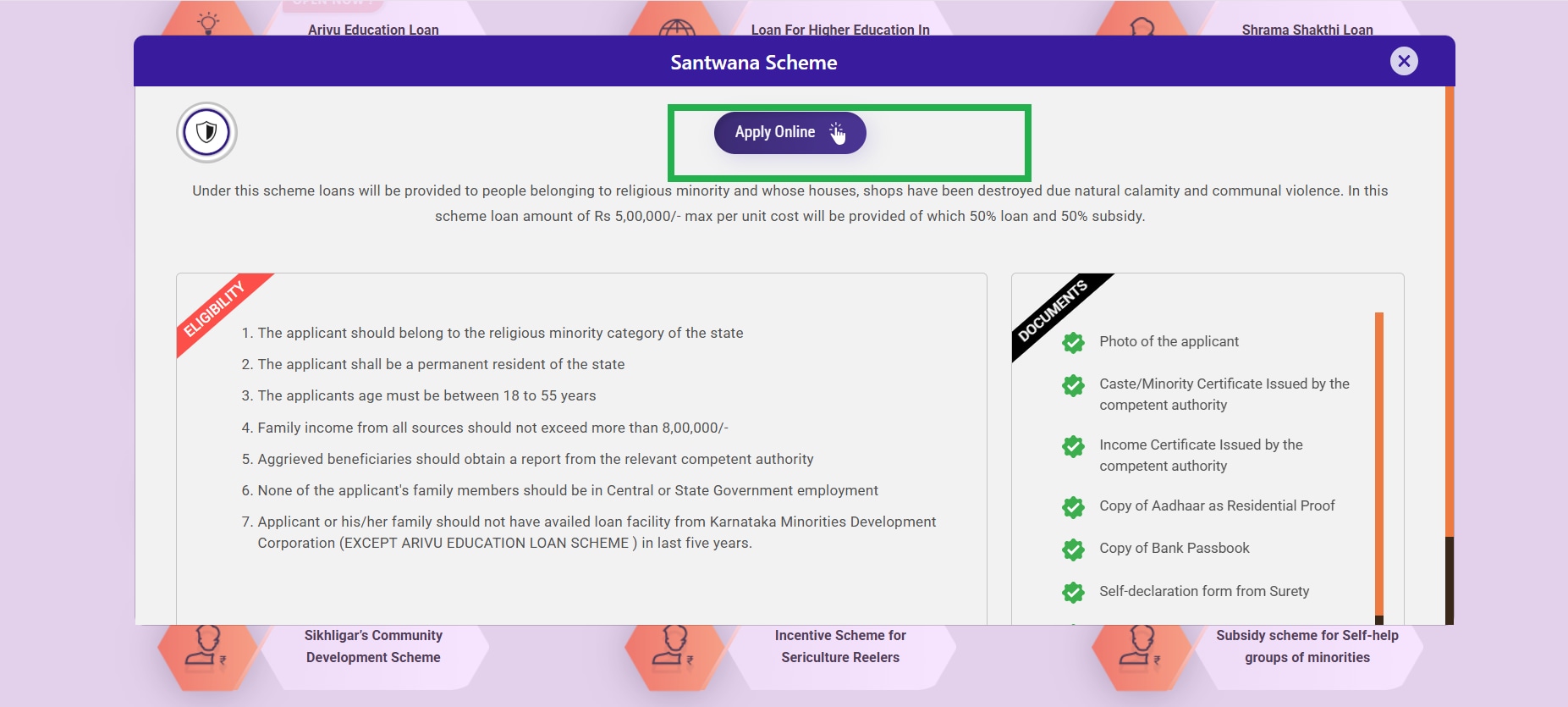The height and width of the screenshot is (707, 1568).
Task: Click the dialog's orange vertical scrollbar
Action: coord(1450,313)
